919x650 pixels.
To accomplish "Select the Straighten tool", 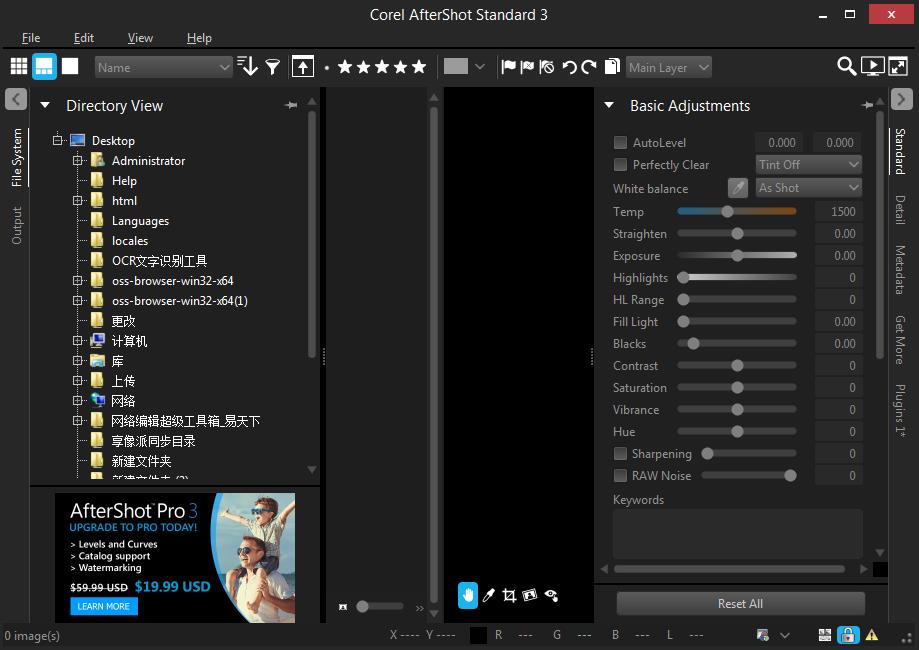I will pyautogui.click(x=530, y=595).
